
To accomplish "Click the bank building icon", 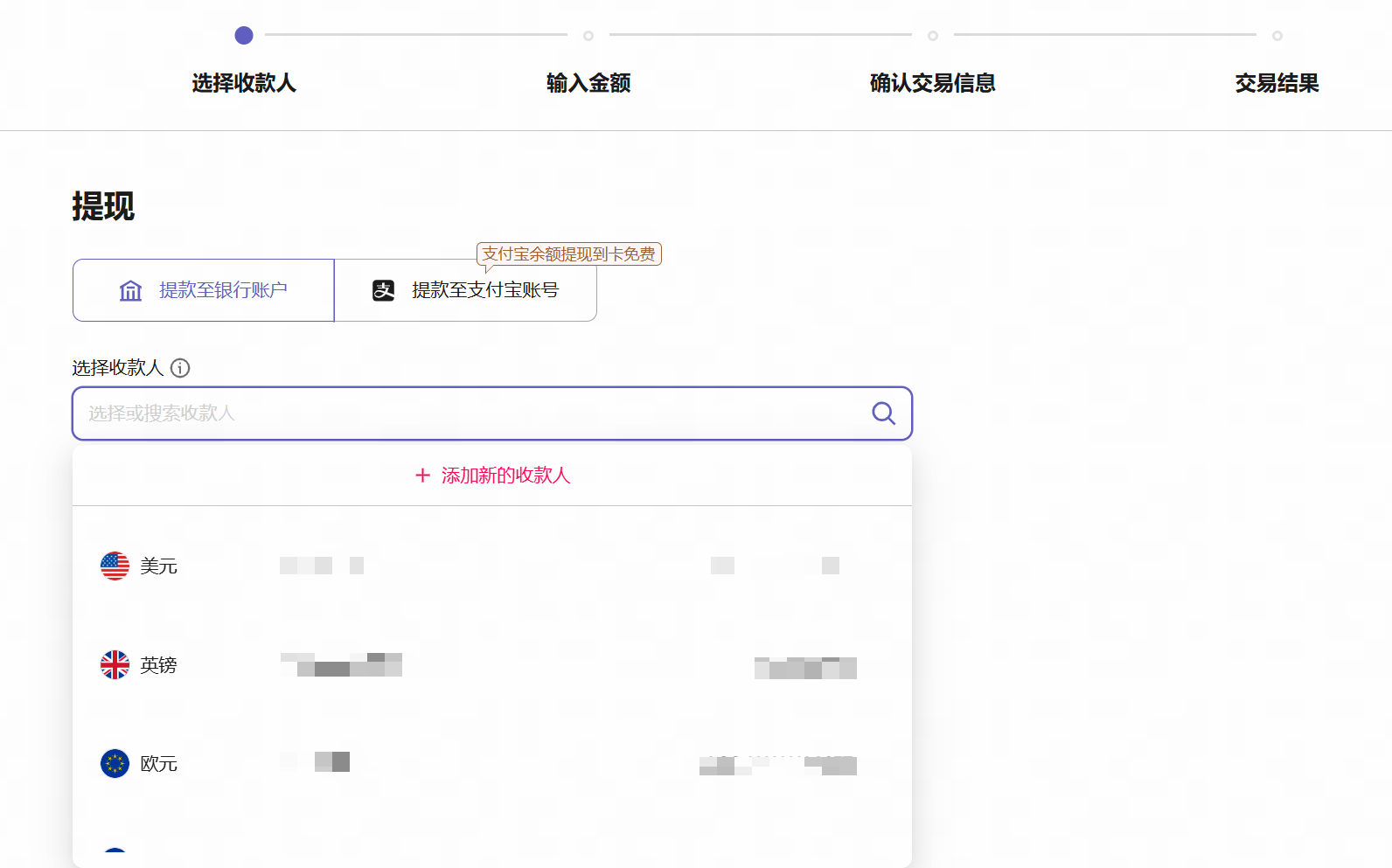I will [130, 290].
